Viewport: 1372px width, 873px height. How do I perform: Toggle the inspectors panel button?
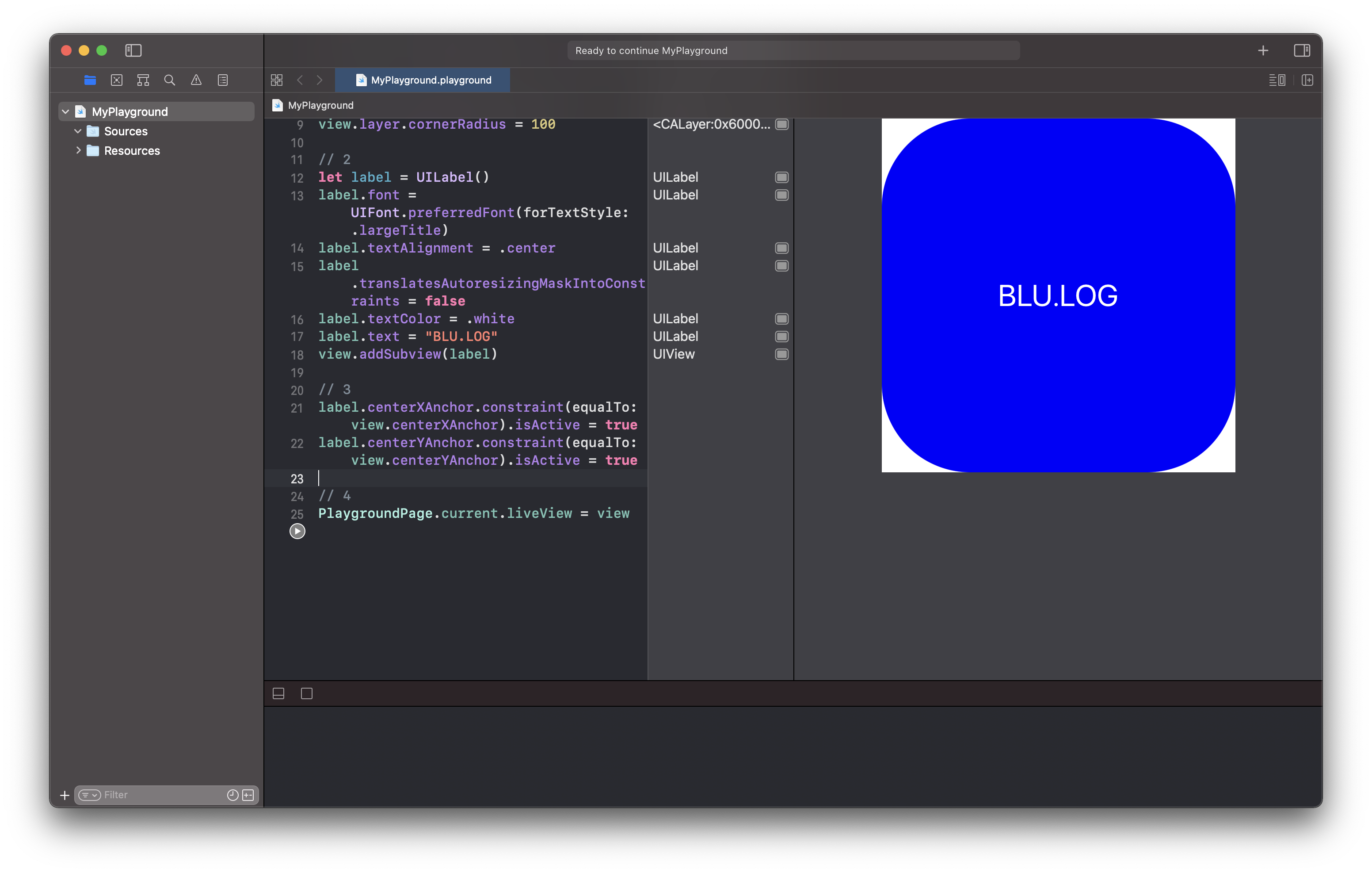1302,50
